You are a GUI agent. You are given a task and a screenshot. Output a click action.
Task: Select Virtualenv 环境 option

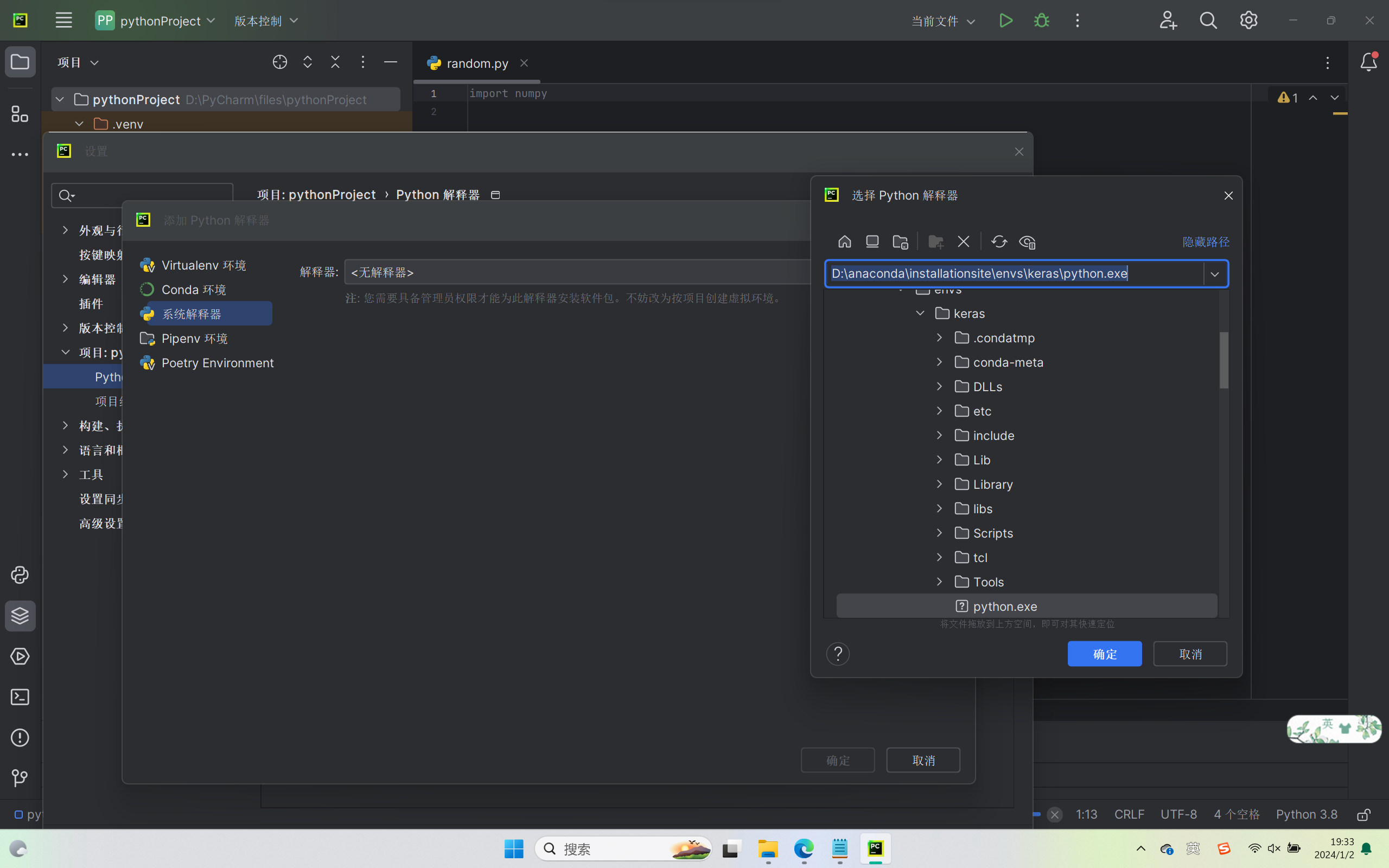205,265
